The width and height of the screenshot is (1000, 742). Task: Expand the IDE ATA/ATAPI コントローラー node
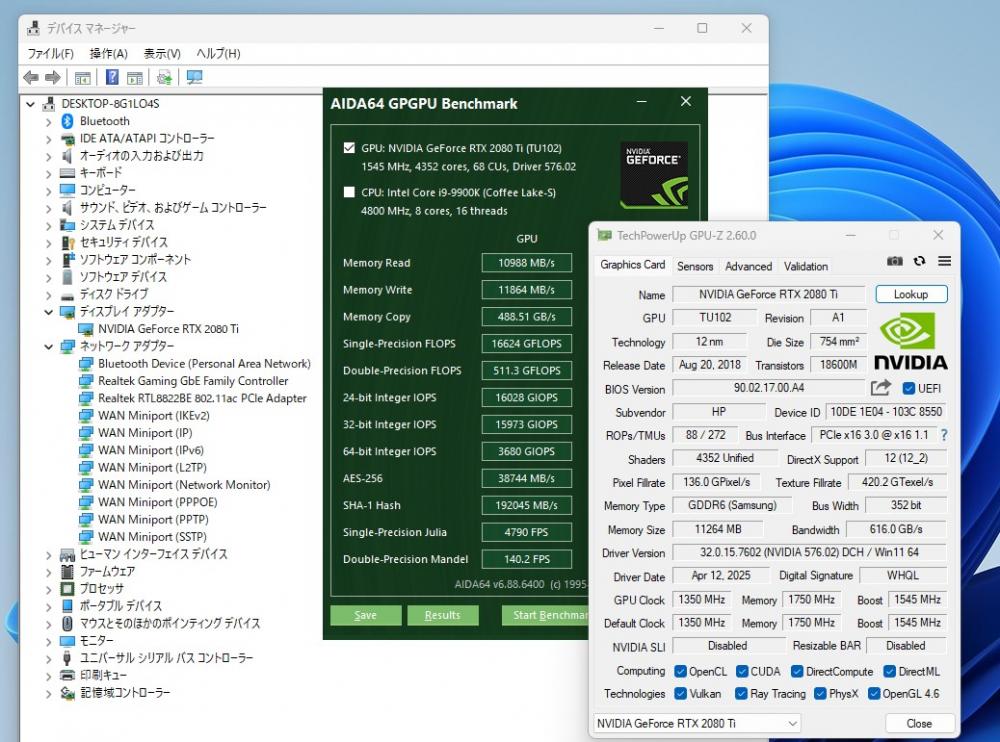tap(48, 138)
